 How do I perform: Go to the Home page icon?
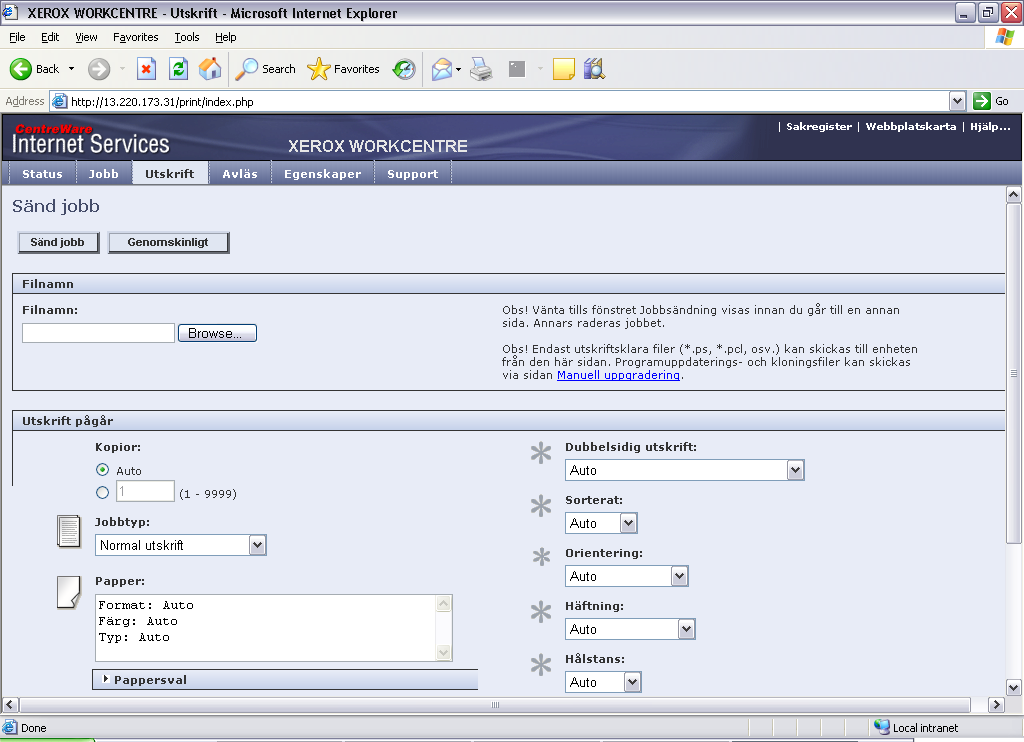point(210,69)
